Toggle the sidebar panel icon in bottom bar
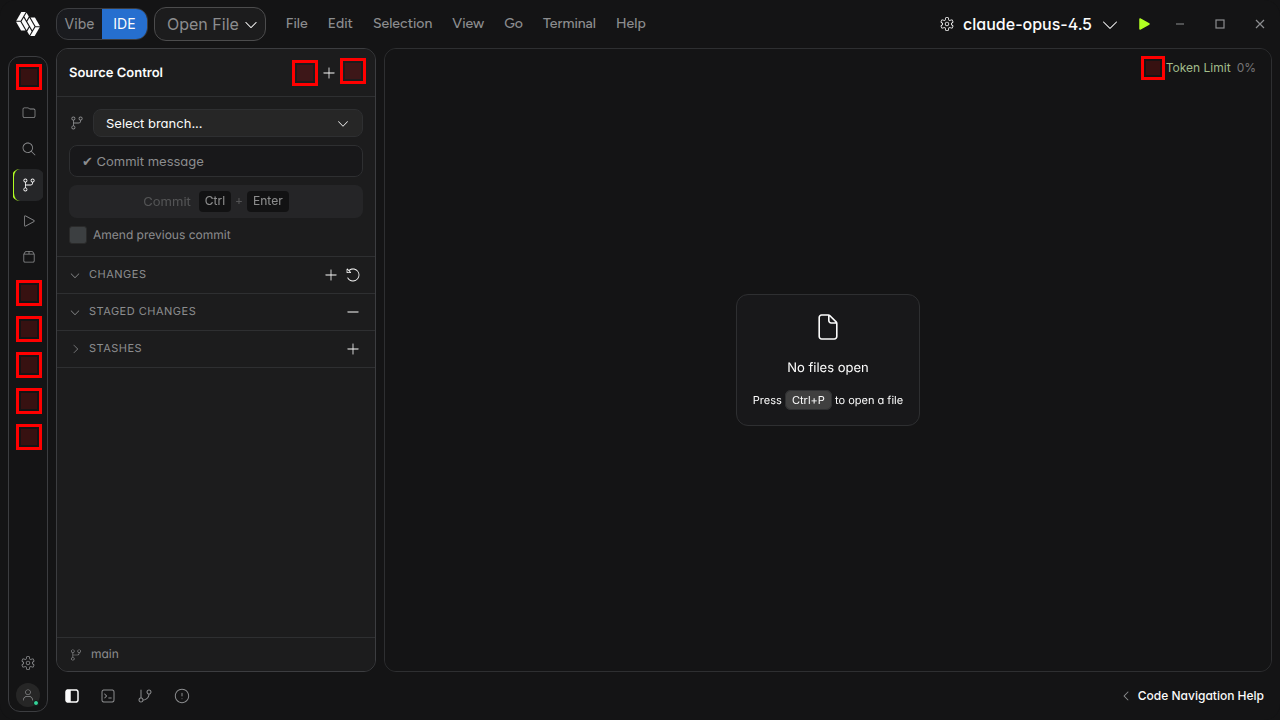The width and height of the screenshot is (1280, 720). tap(72, 696)
